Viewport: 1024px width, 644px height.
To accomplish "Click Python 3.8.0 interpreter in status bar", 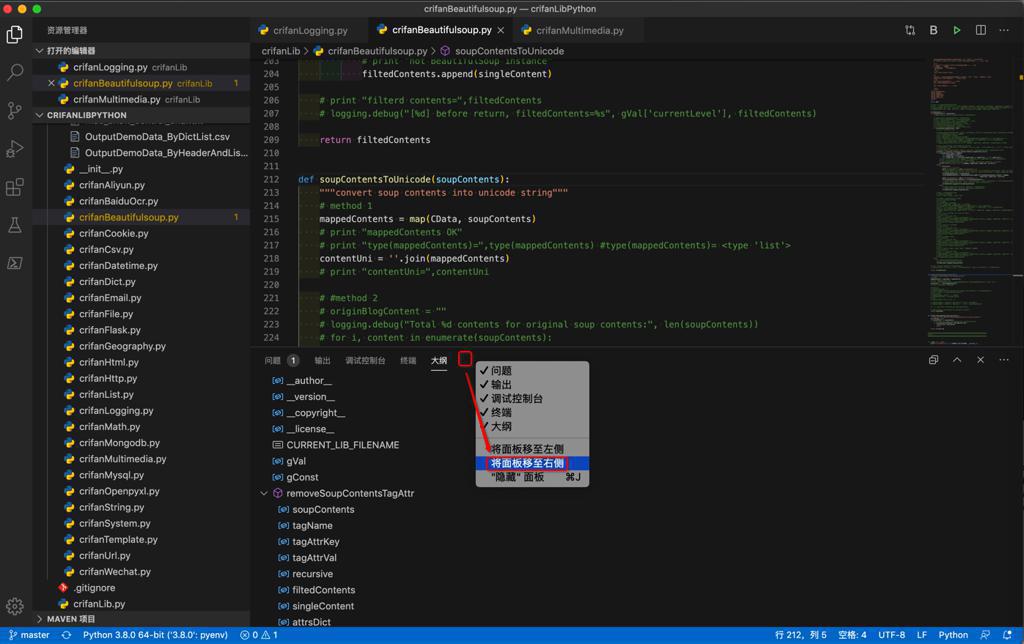I will [154, 635].
